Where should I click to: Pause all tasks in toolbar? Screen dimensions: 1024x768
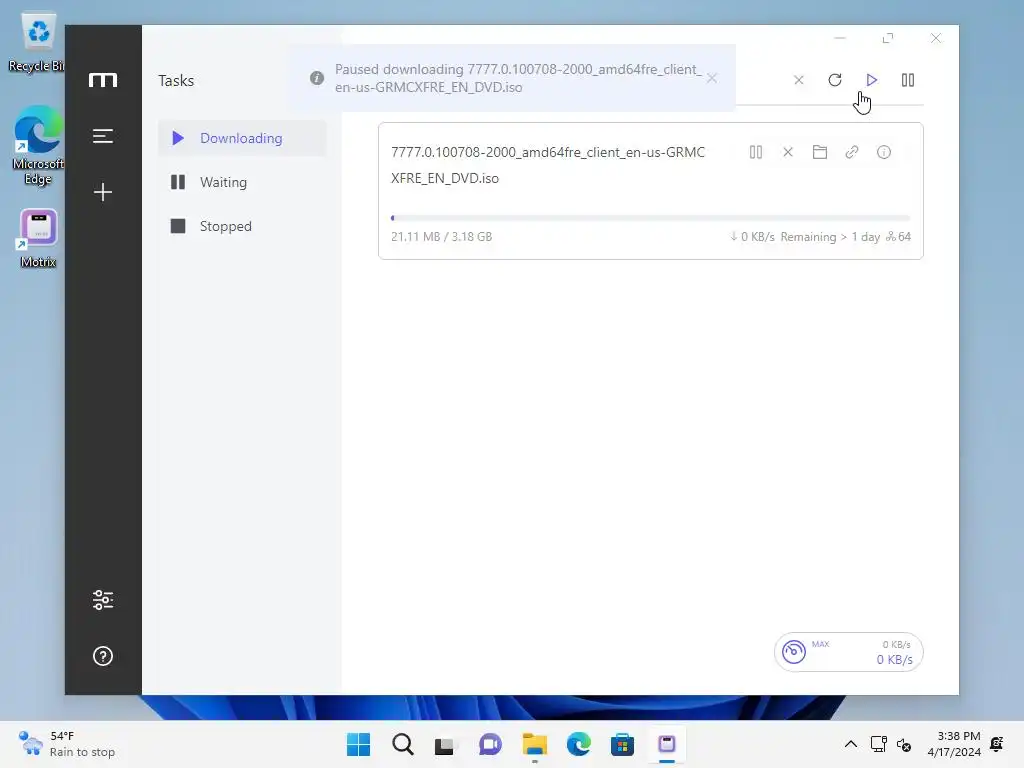click(x=908, y=80)
